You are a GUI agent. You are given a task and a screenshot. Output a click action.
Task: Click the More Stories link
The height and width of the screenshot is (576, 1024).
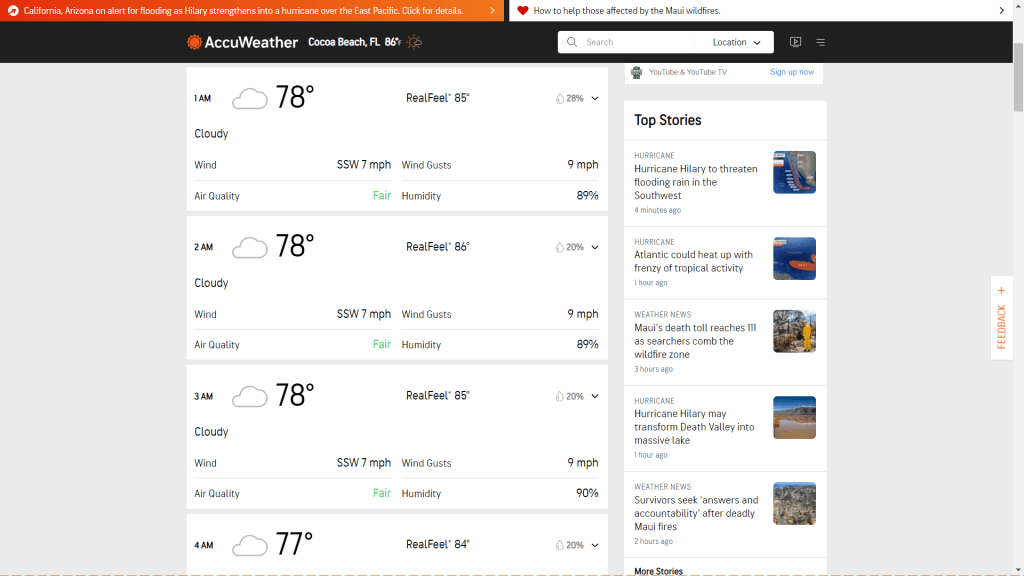coord(658,570)
